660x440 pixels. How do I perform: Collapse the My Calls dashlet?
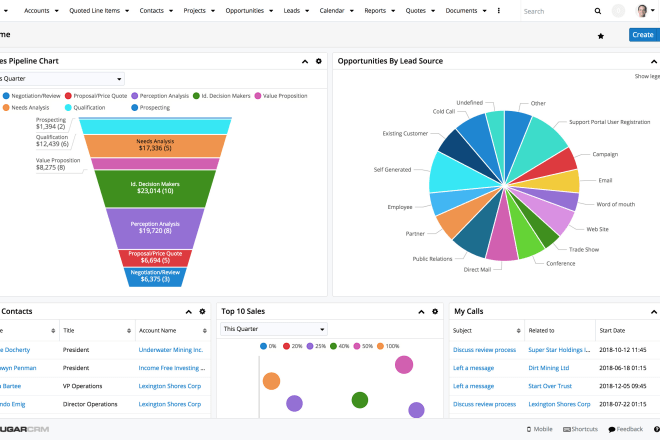click(x=654, y=312)
